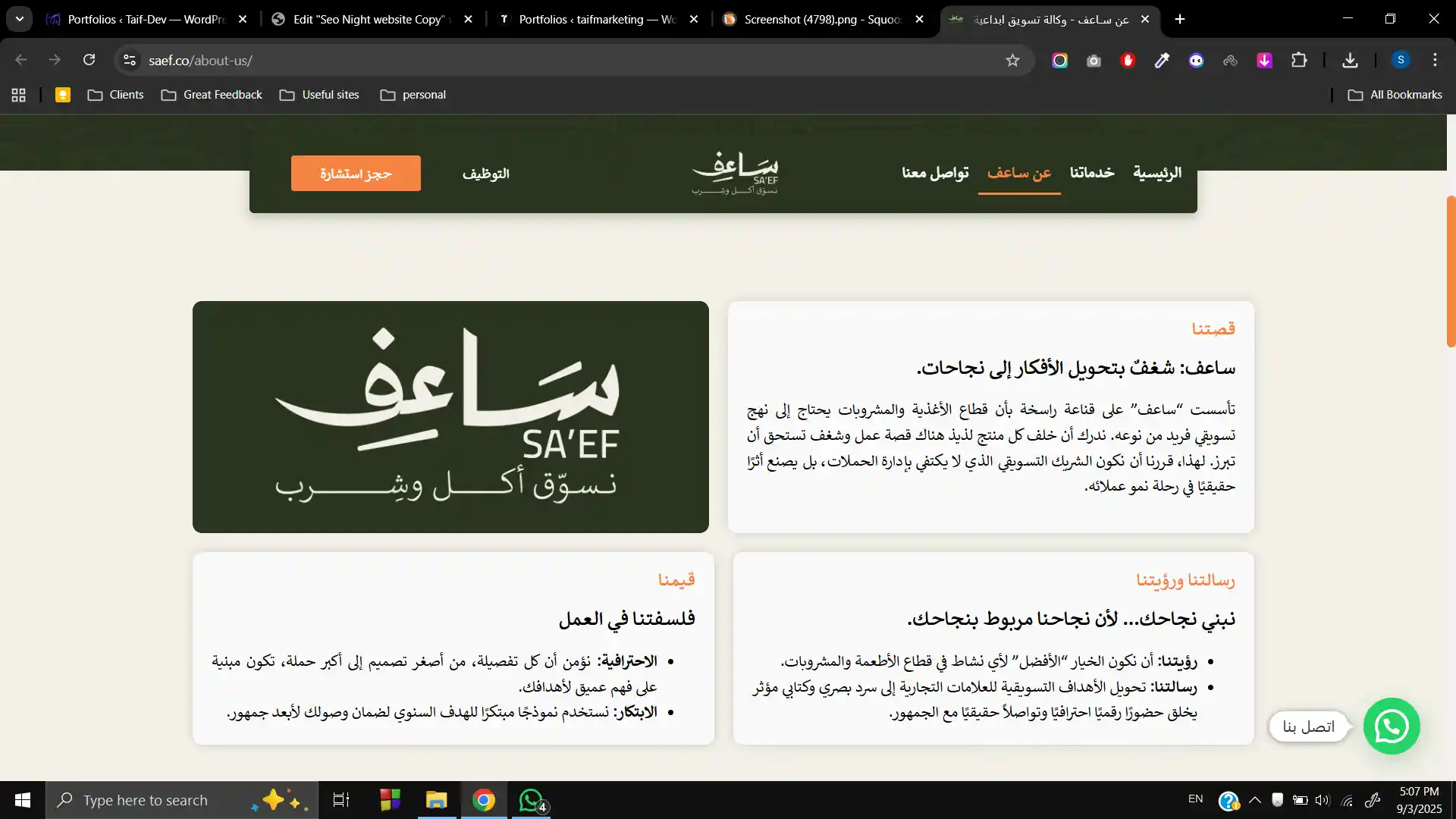Viewport: 1456px width, 819px height.
Task: Check battery status in system tray
Action: click(x=1300, y=800)
